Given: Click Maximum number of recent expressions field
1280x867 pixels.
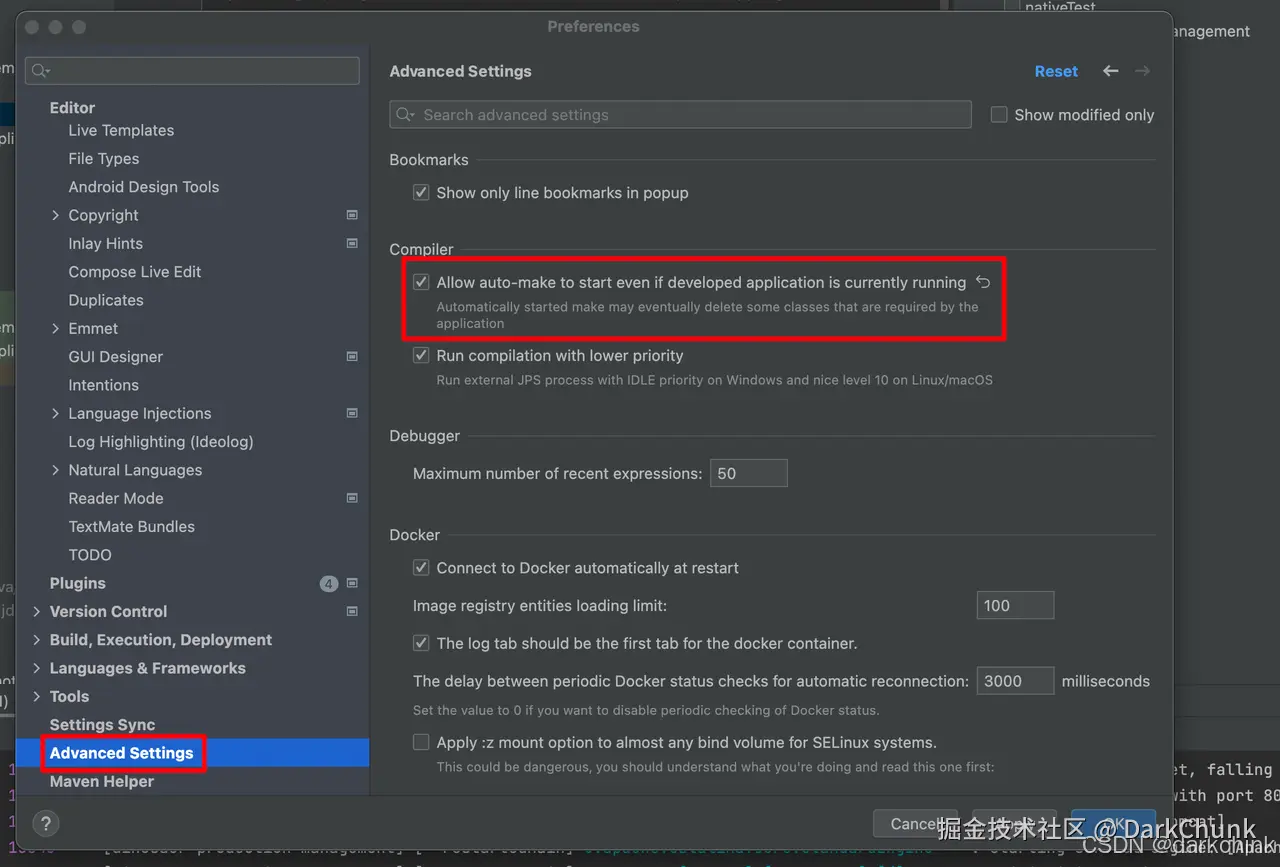Looking at the screenshot, I should click(x=749, y=473).
